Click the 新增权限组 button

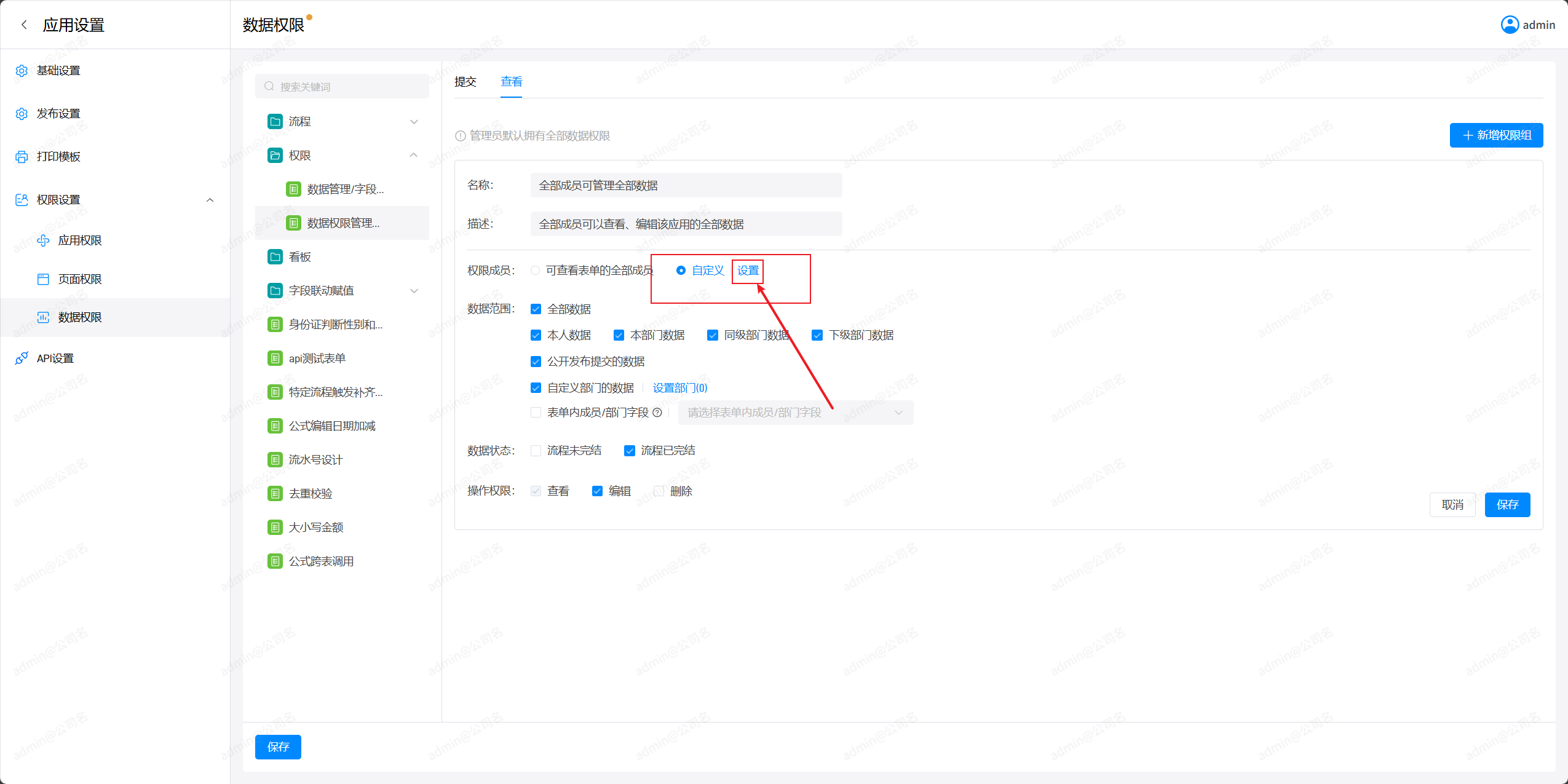pos(1495,135)
